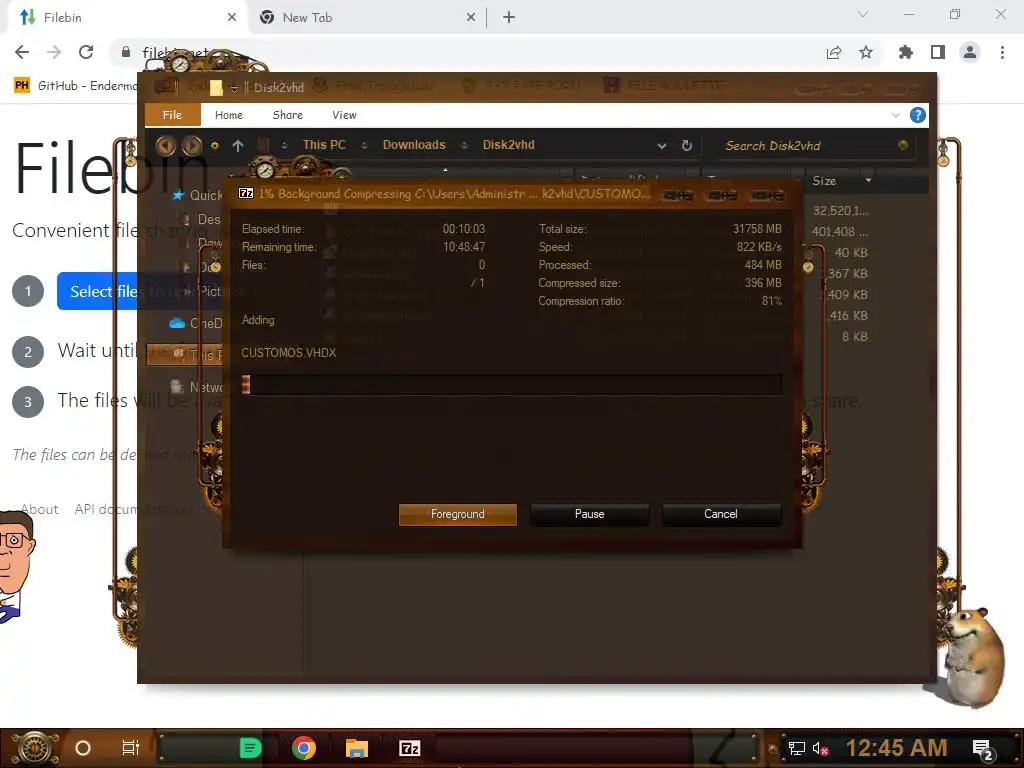Open Chrome profile avatar
The height and width of the screenshot is (768, 1024).
click(x=970, y=52)
